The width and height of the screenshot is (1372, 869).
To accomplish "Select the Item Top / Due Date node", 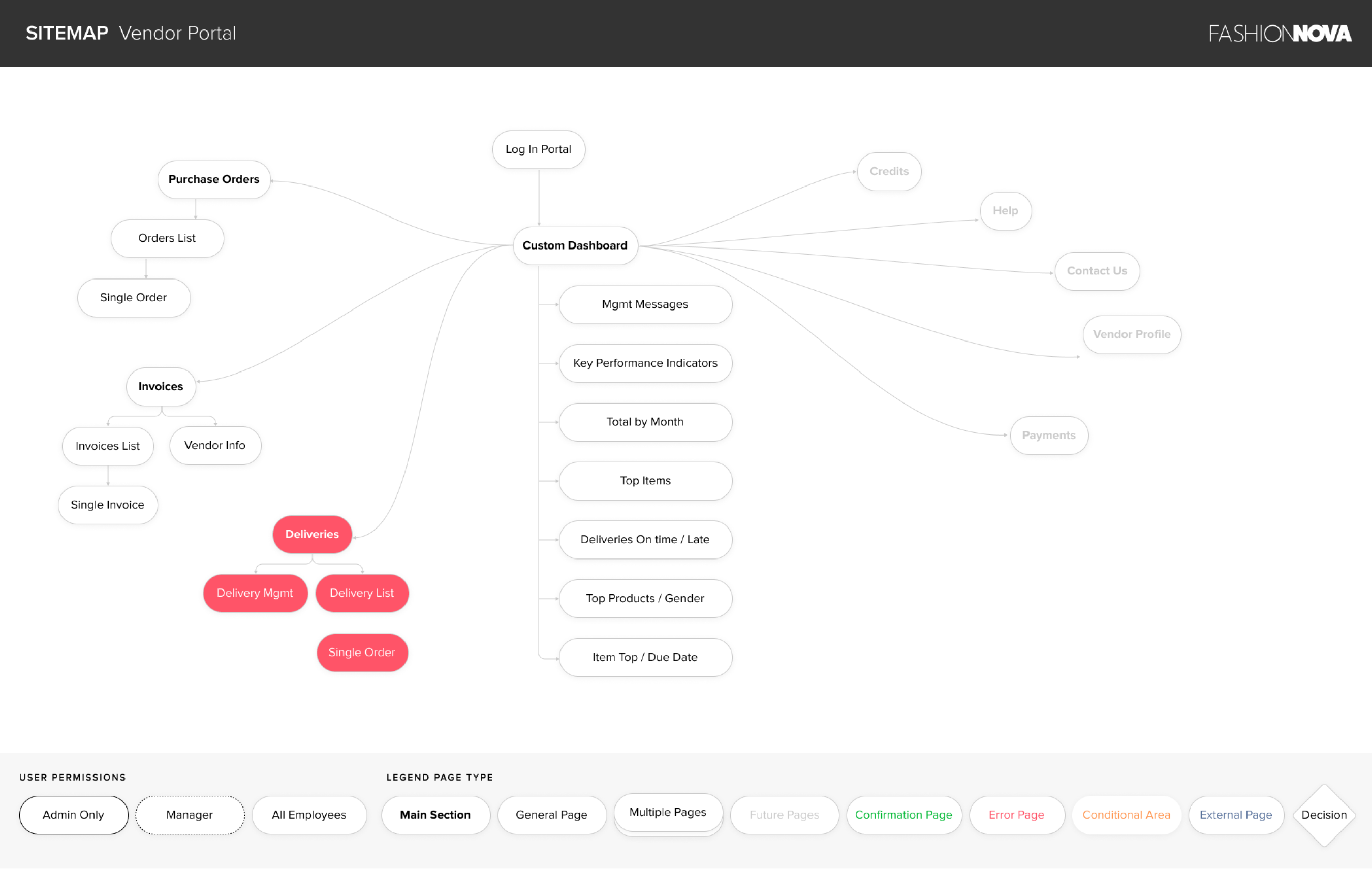I will pos(645,657).
